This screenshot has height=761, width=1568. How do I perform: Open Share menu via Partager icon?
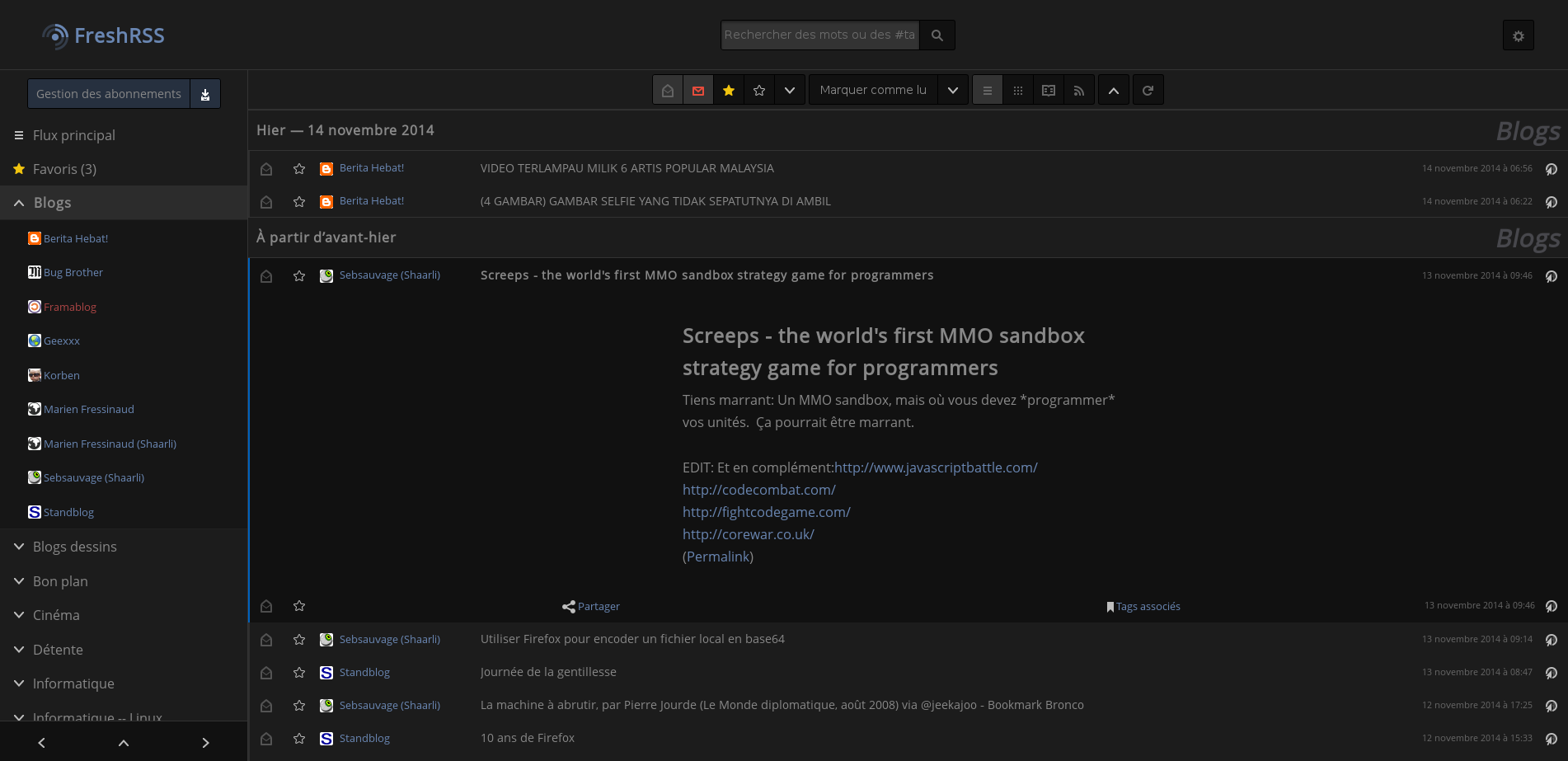click(569, 607)
